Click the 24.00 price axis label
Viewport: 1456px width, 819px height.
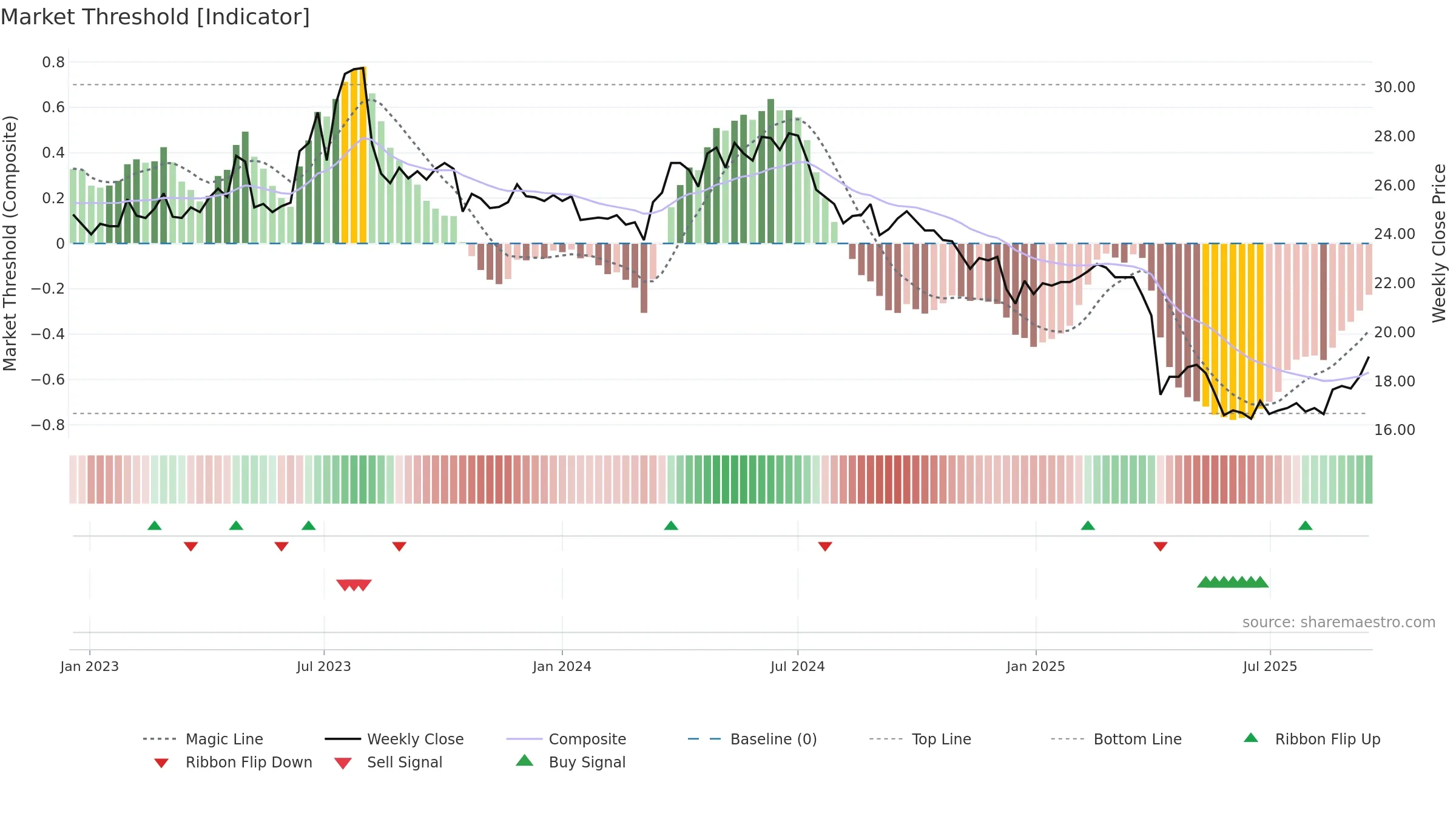point(1395,234)
